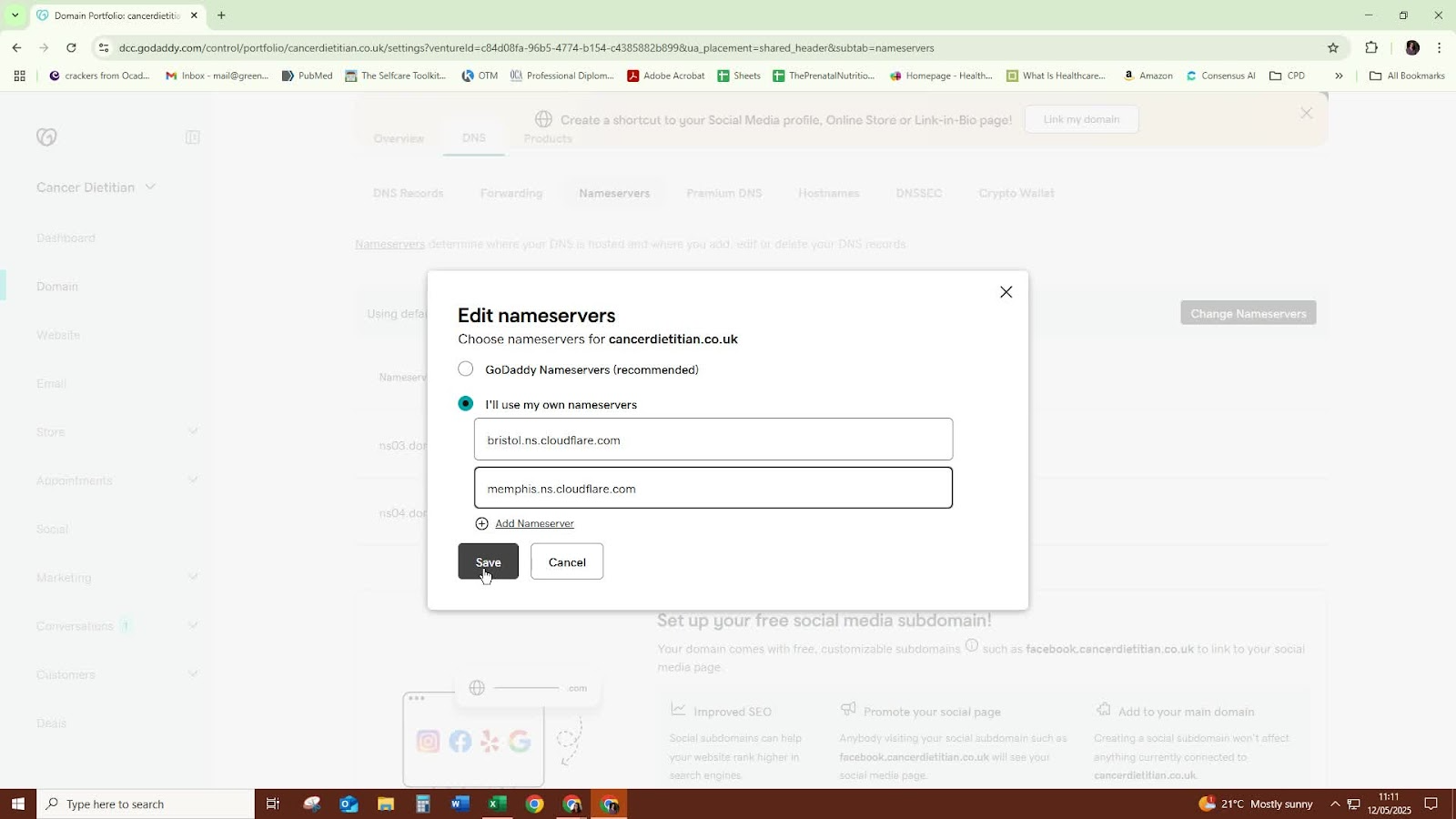This screenshot has width=1456, height=819.
Task: Click the taskbar search box
Action: click(x=146, y=804)
